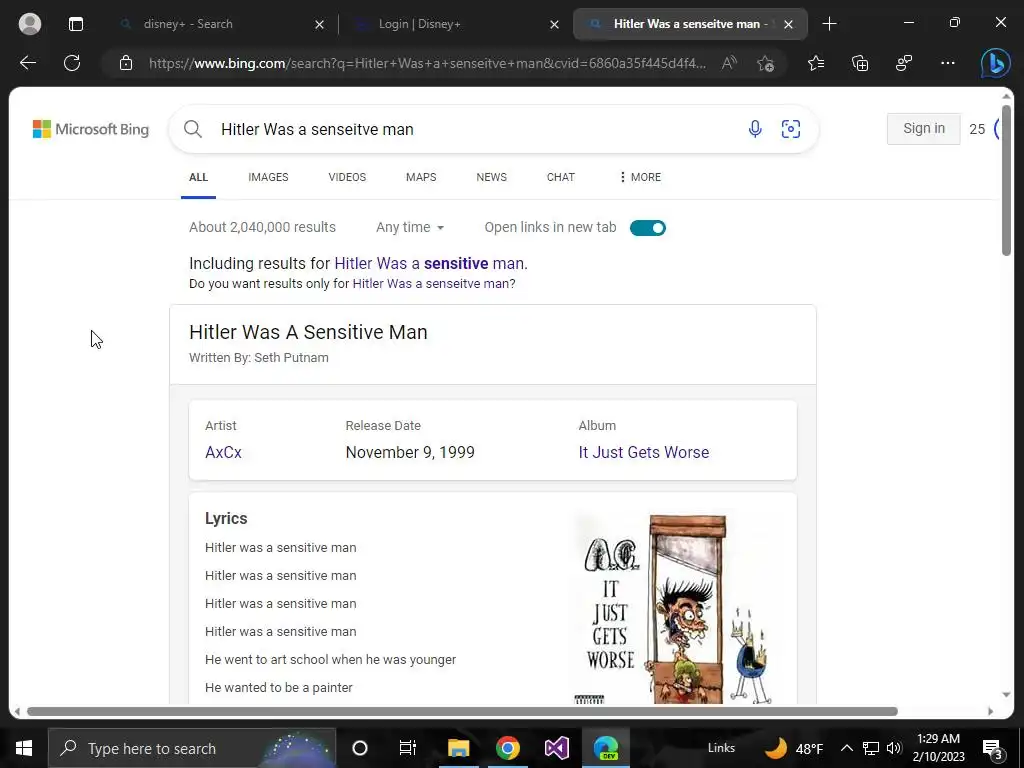Click the Windows taskbar search box
1024x768 pixels.
pyautogui.click(x=192, y=748)
